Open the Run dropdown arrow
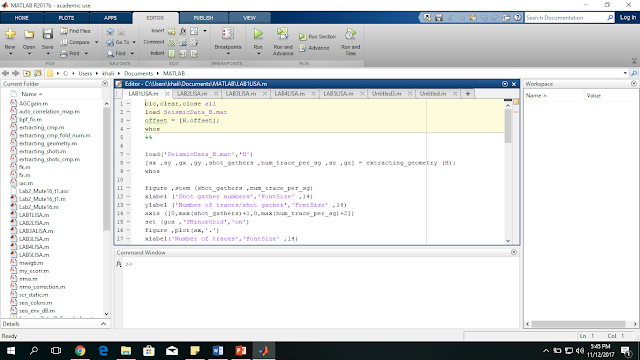Screen dimensions: 640x360 pos(258,54)
